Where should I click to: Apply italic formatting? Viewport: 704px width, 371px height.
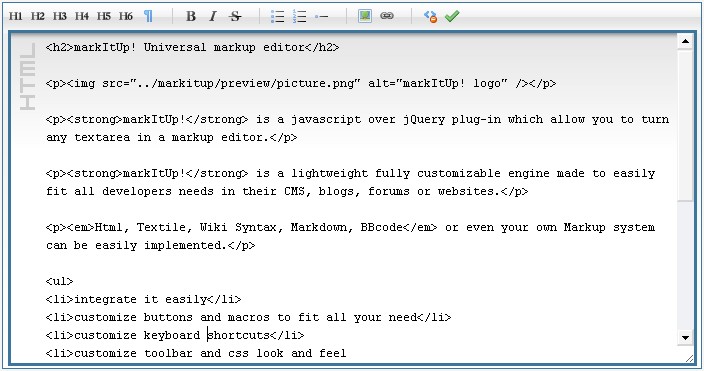pyautogui.click(x=213, y=17)
